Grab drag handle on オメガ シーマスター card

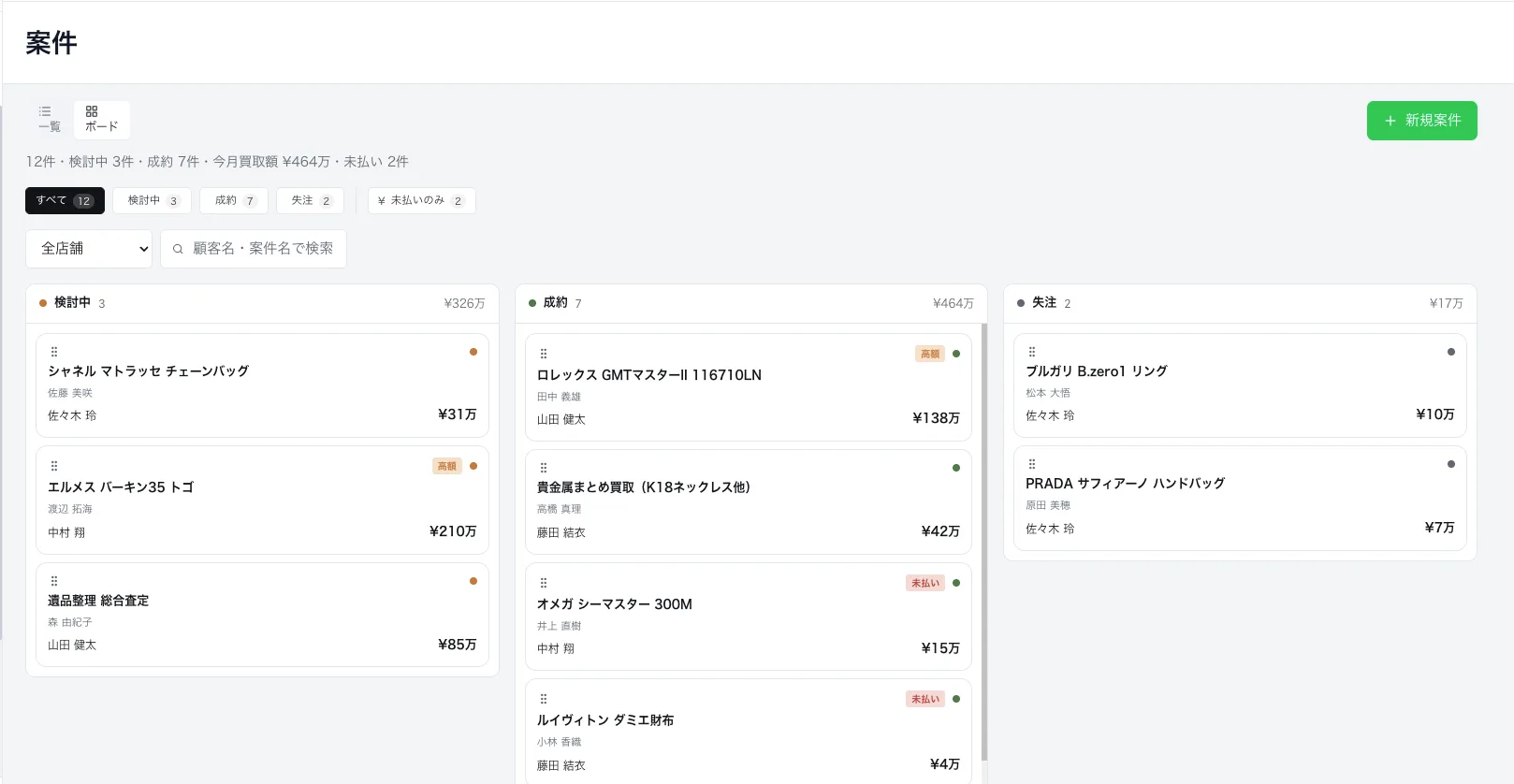[x=544, y=583]
